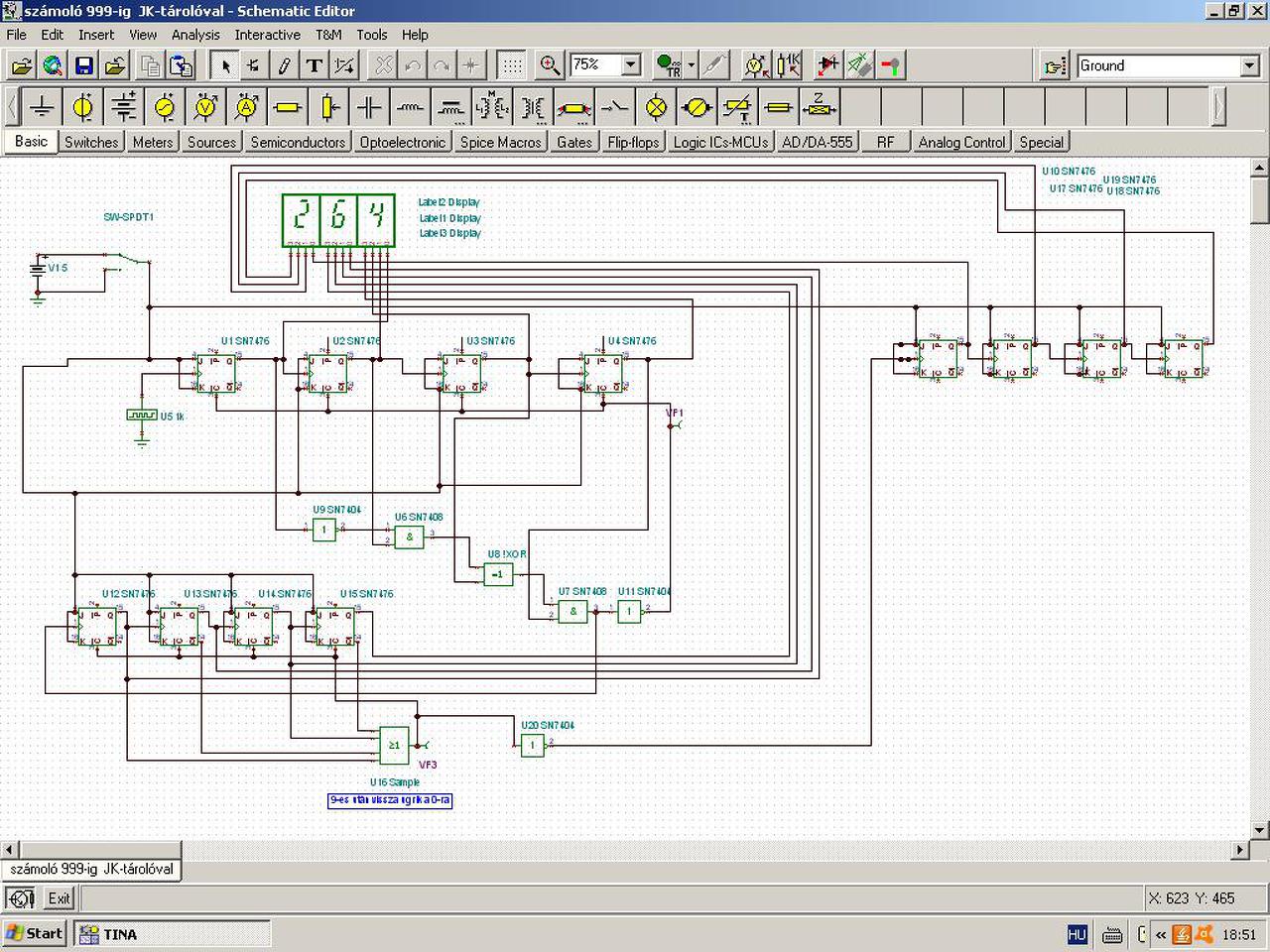The width and height of the screenshot is (1270, 952).
Task: Toggle the grid dots display button
Action: (x=511, y=65)
